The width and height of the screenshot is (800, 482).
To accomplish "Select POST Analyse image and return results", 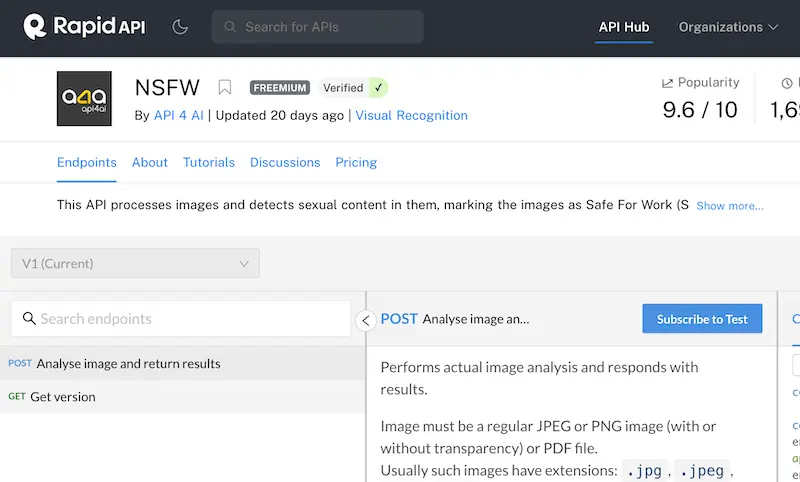I will point(182,363).
